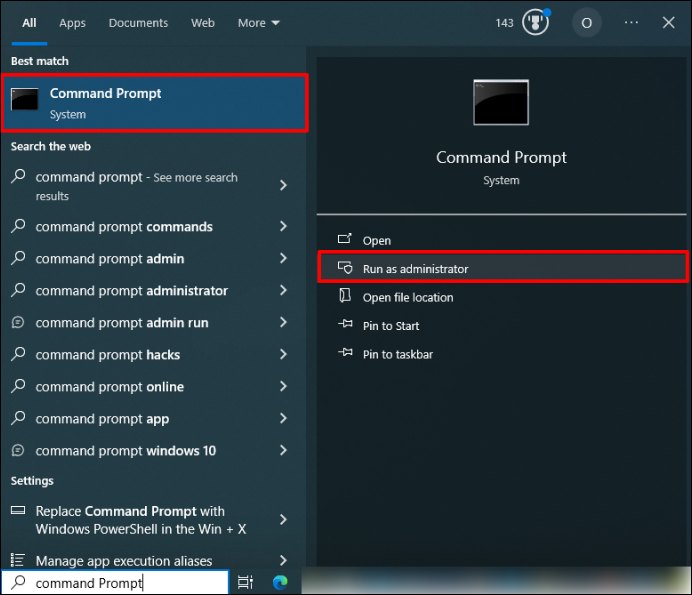Expand arrow for 'command prompt administrator'
This screenshot has height=595, width=692.
(283, 290)
